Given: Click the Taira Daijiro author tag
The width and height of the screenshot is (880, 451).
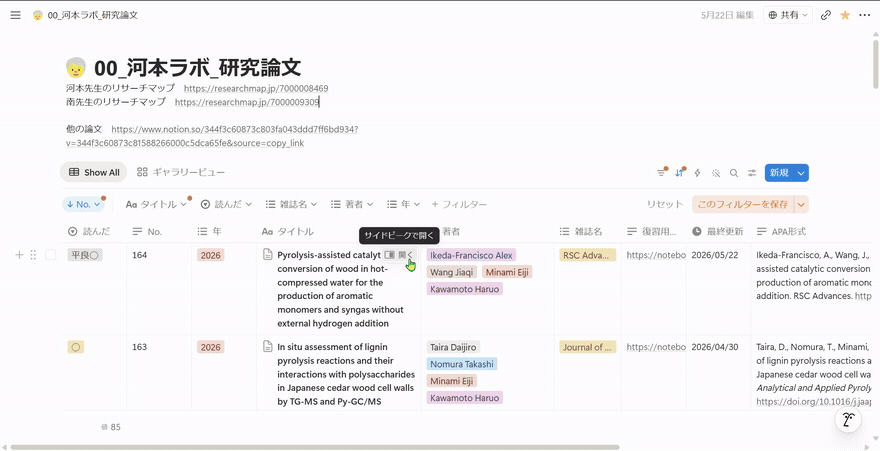Looking at the screenshot, I should pyautogui.click(x=453, y=347).
